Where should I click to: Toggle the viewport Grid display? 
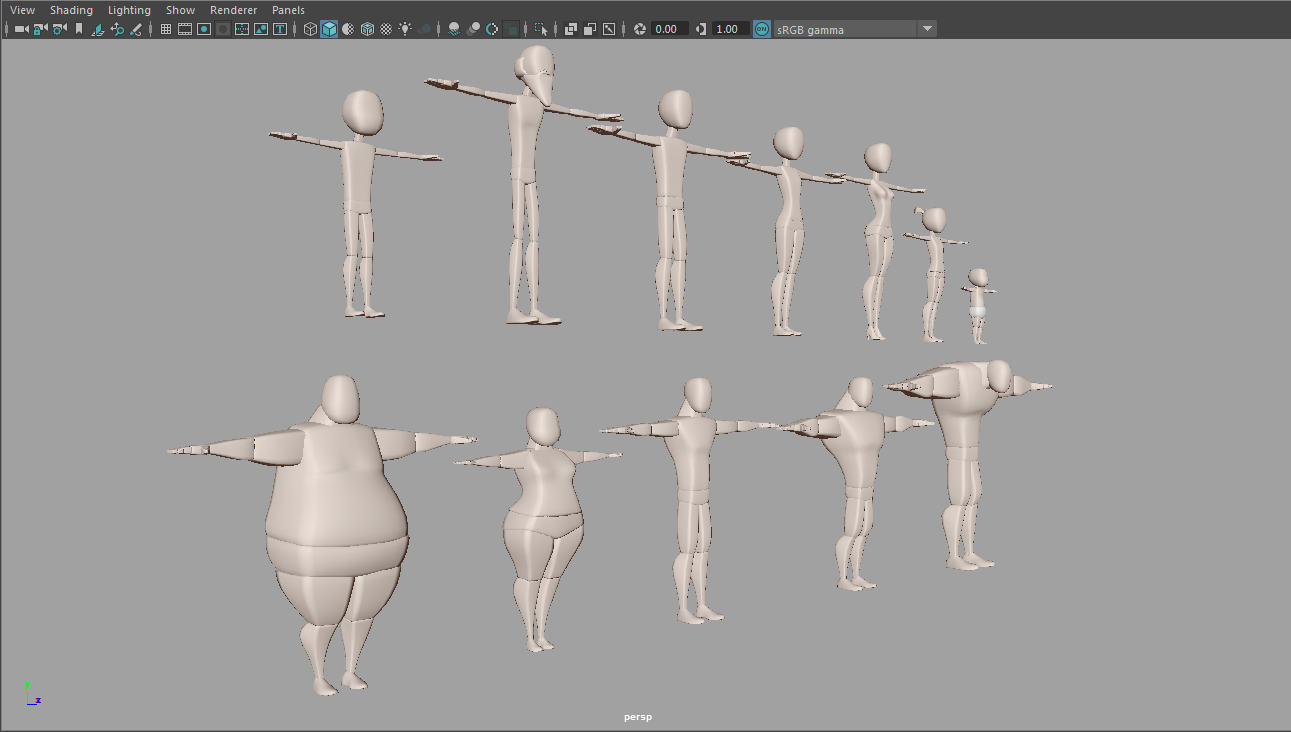[x=166, y=29]
